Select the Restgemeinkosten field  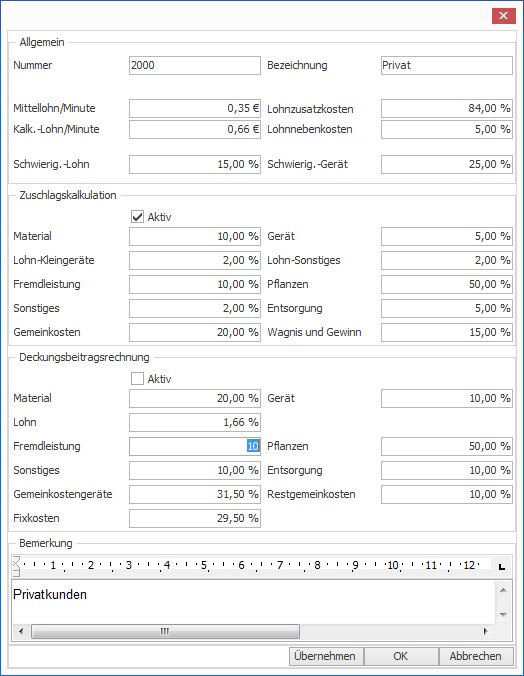(447, 494)
